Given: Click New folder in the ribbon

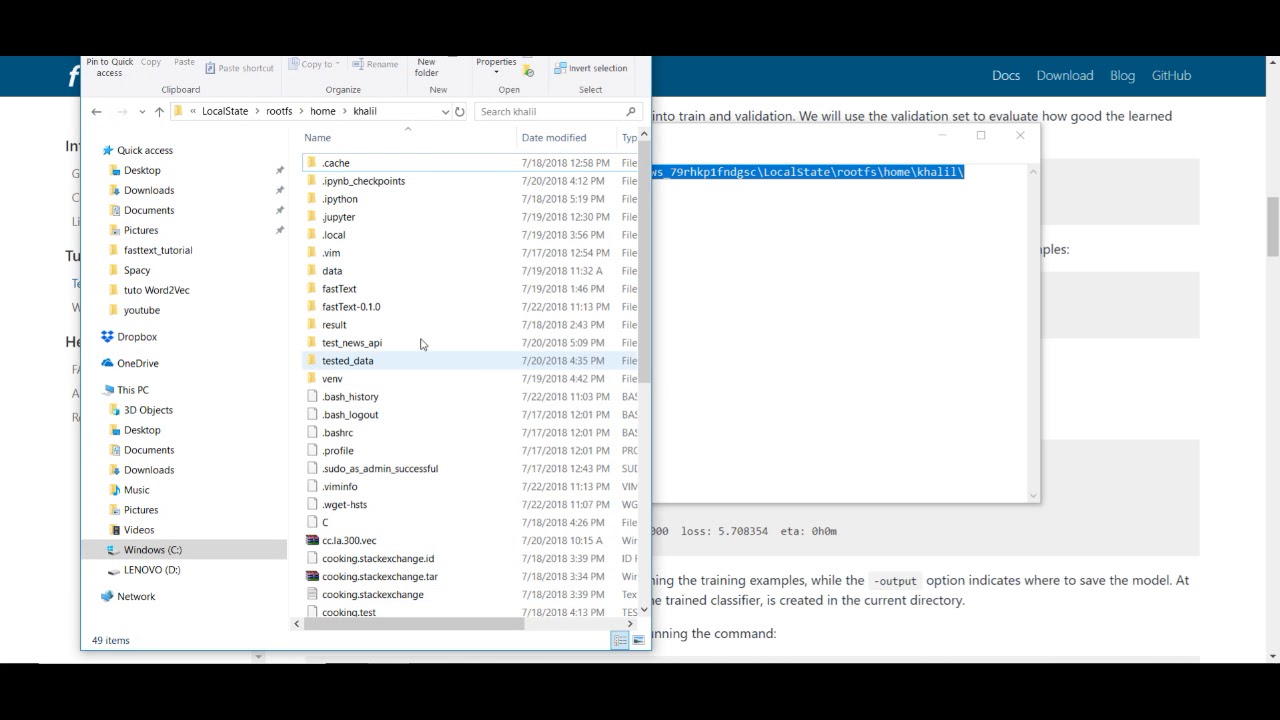Looking at the screenshot, I should [427, 67].
